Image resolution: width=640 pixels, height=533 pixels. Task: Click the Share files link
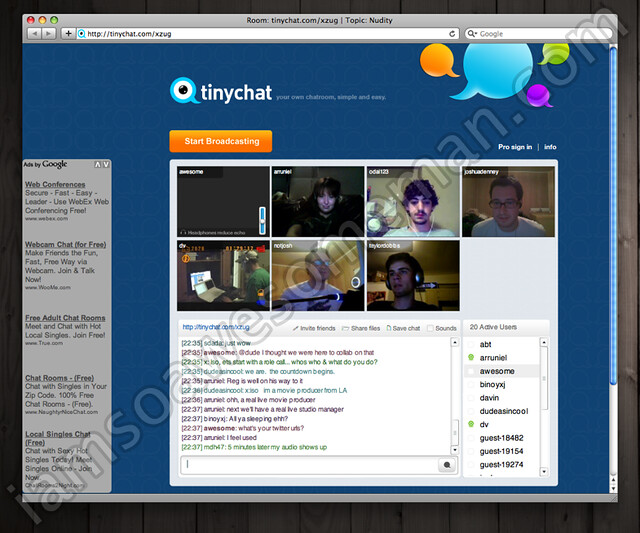[x=365, y=329]
